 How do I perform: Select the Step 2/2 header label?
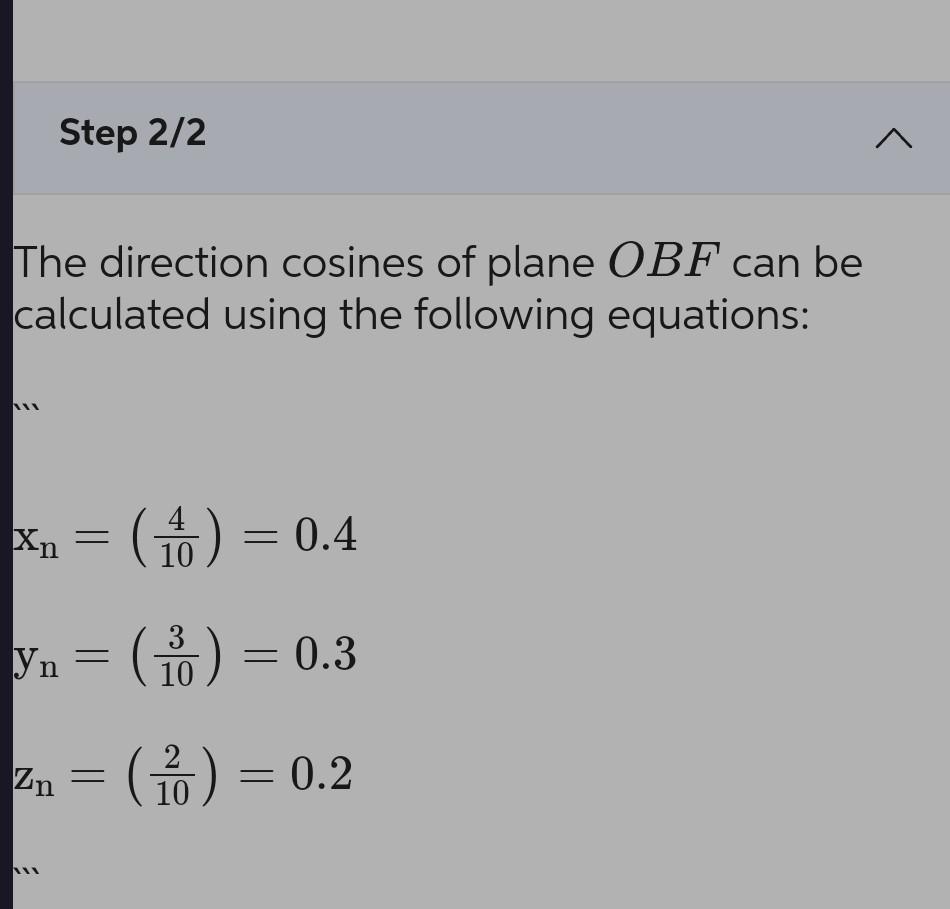[x=131, y=132]
